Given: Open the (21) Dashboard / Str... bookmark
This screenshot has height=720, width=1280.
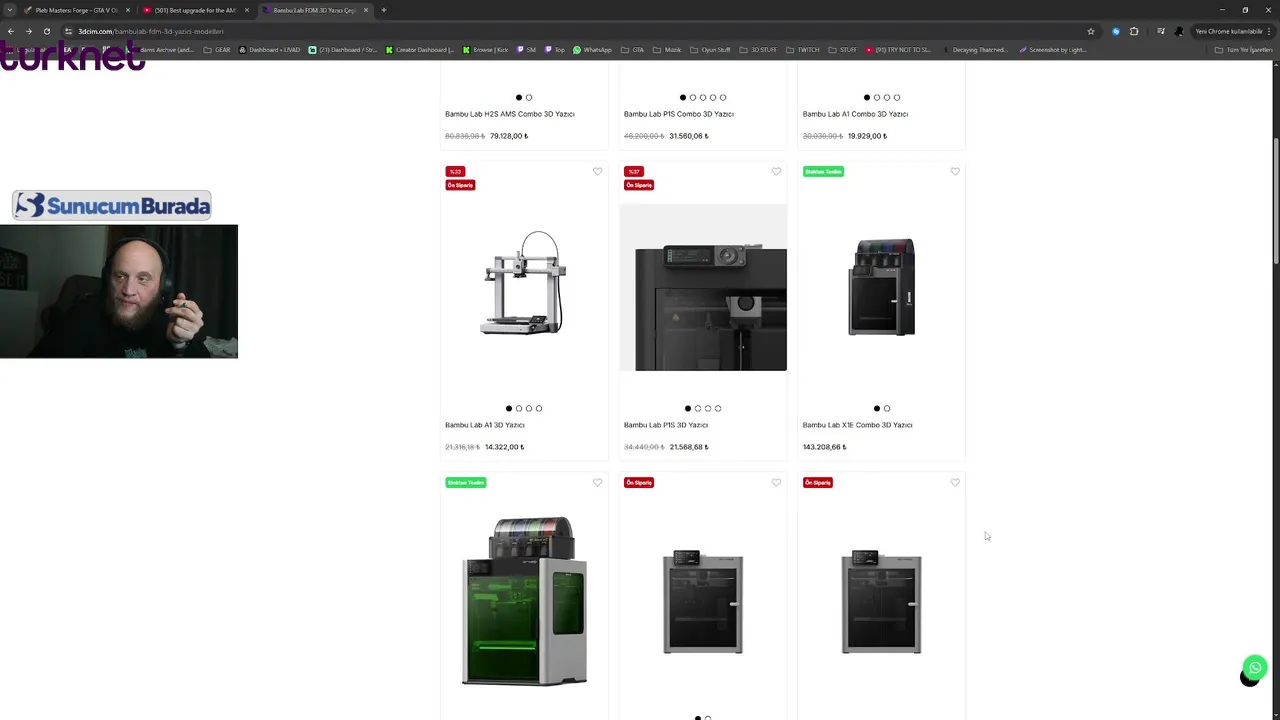Looking at the screenshot, I should tap(345, 50).
